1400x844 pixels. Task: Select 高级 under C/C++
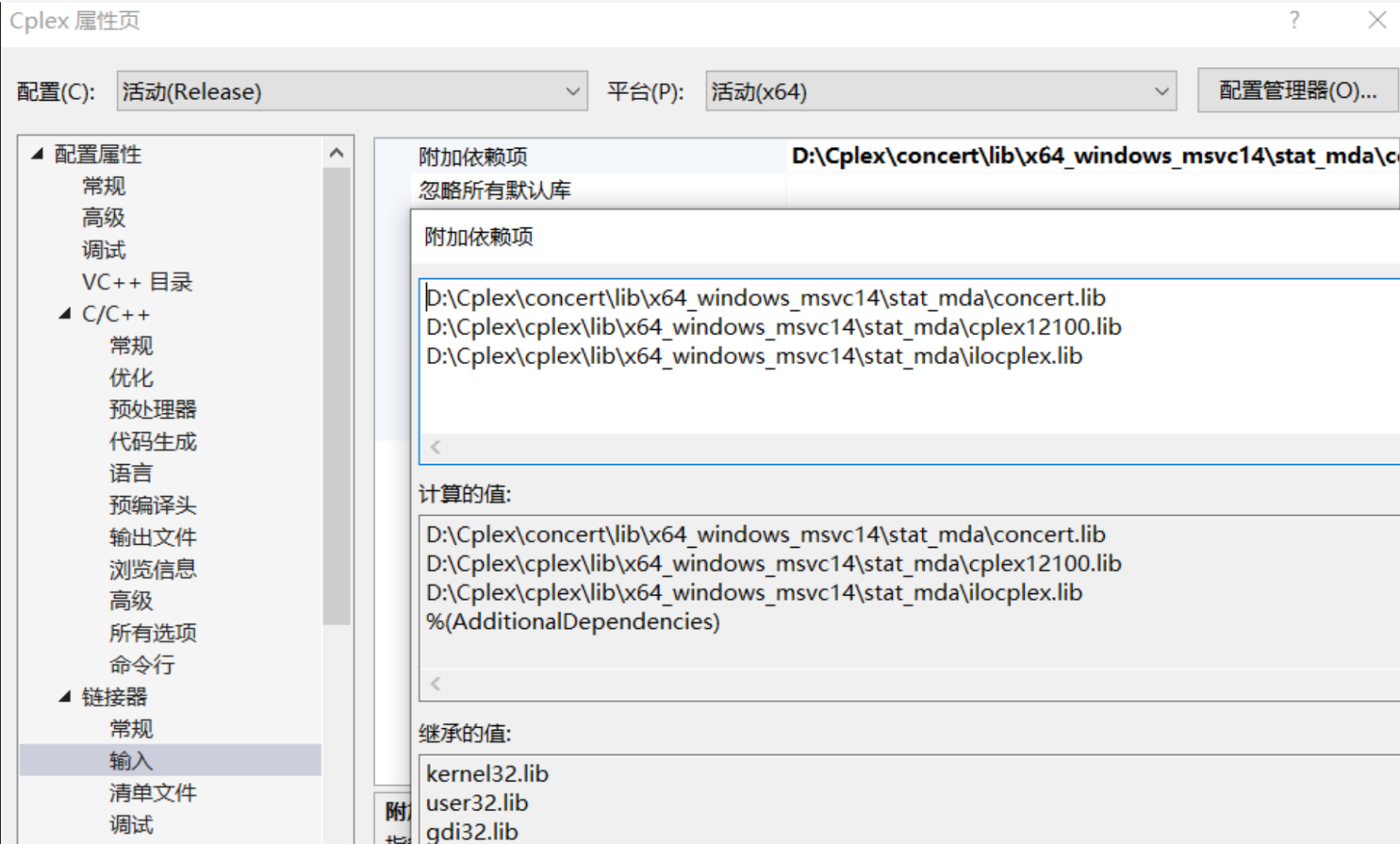coord(131,601)
